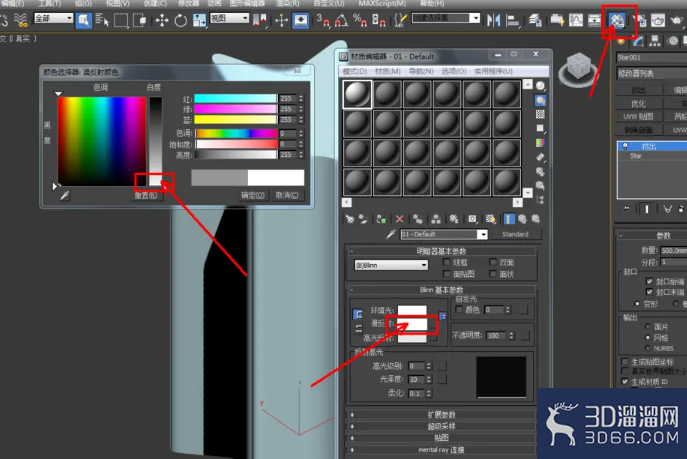This screenshot has height=459, width=687.
Task: Click 重置(R) button in Color Selector
Action: pyautogui.click(x=146, y=195)
